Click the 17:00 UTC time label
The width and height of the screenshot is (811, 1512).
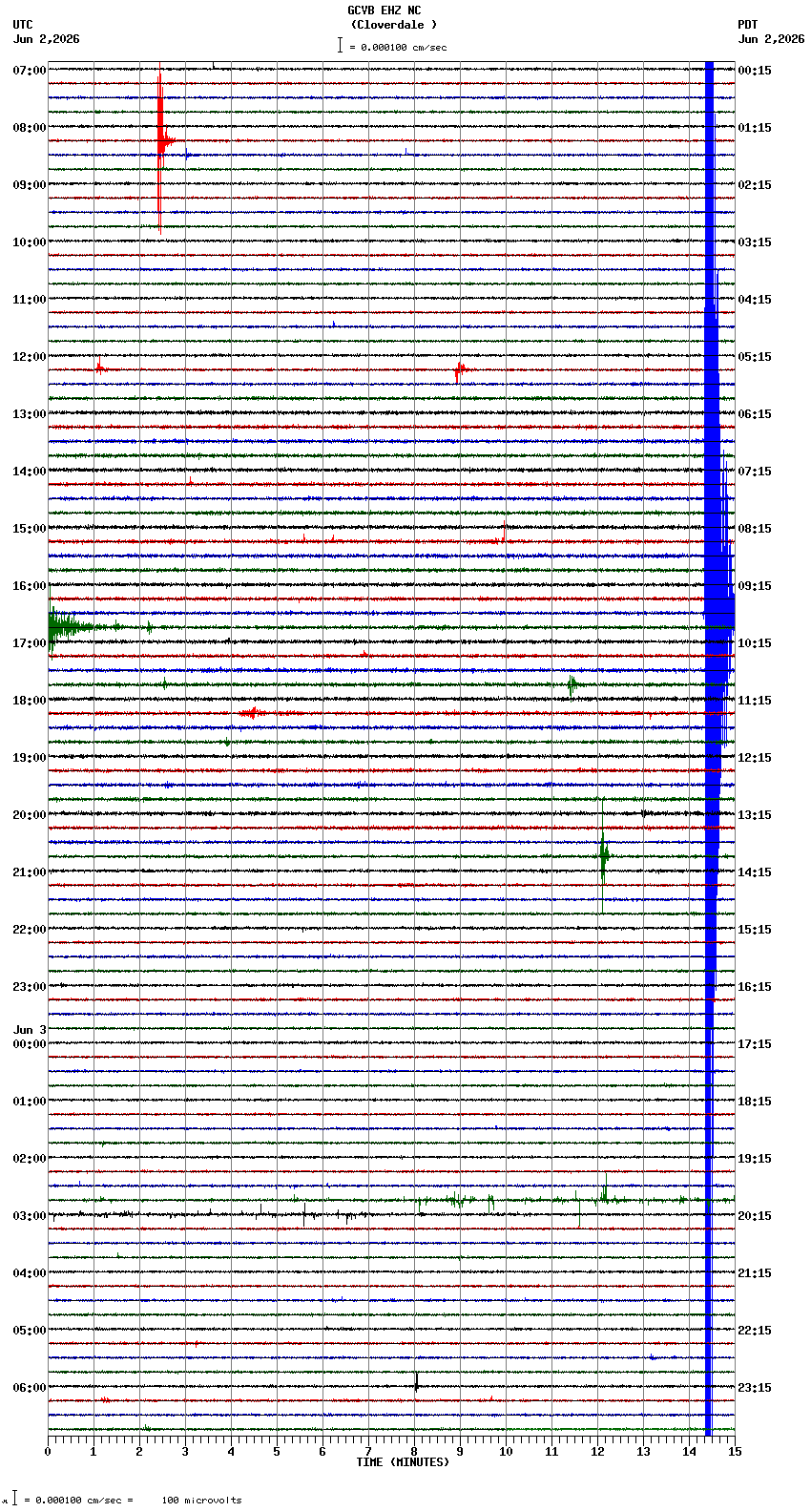point(30,643)
